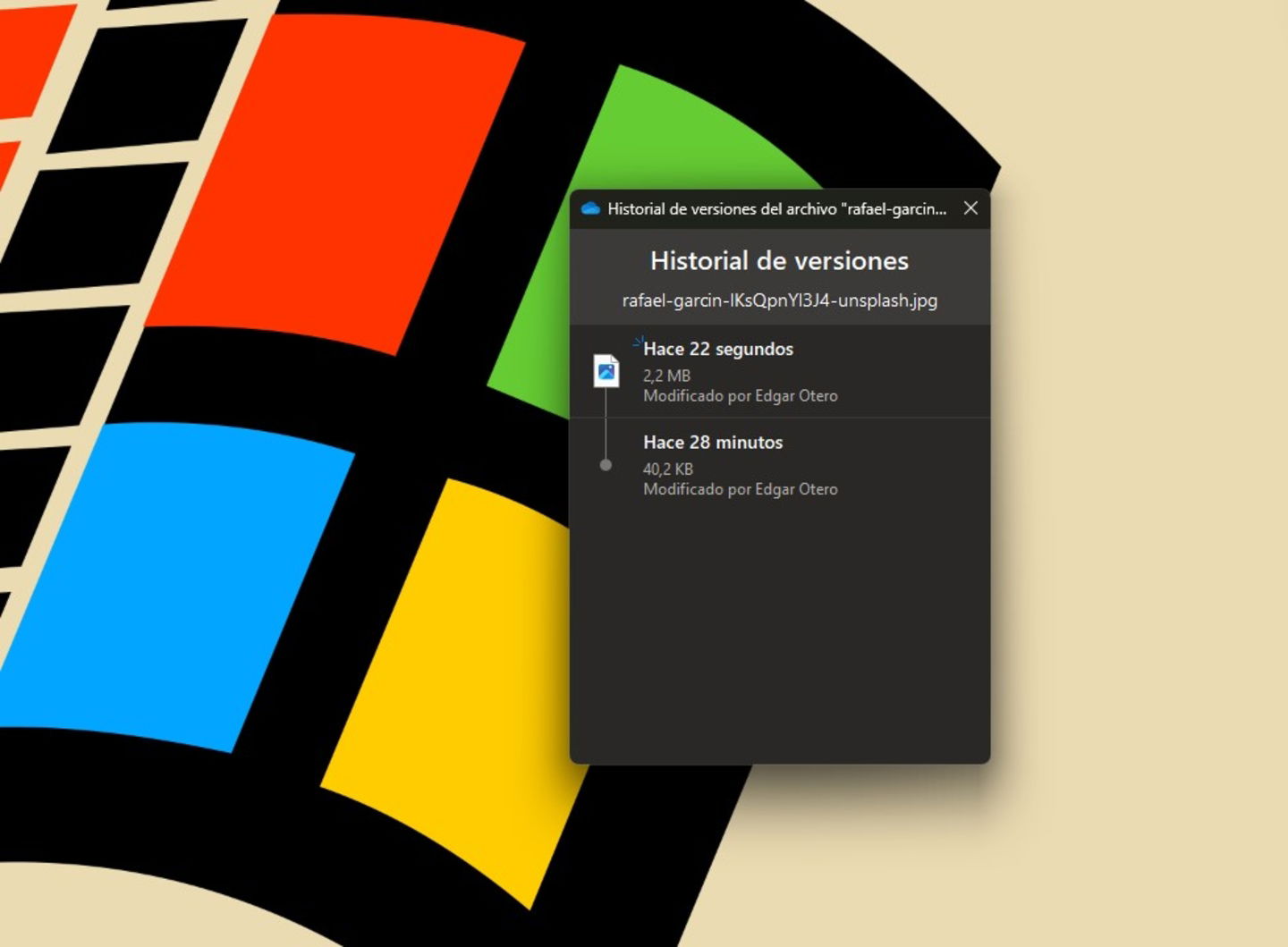Image resolution: width=1288 pixels, height=947 pixels.
Task: Click the timeline dot for the older version
Action: [606, 465]
